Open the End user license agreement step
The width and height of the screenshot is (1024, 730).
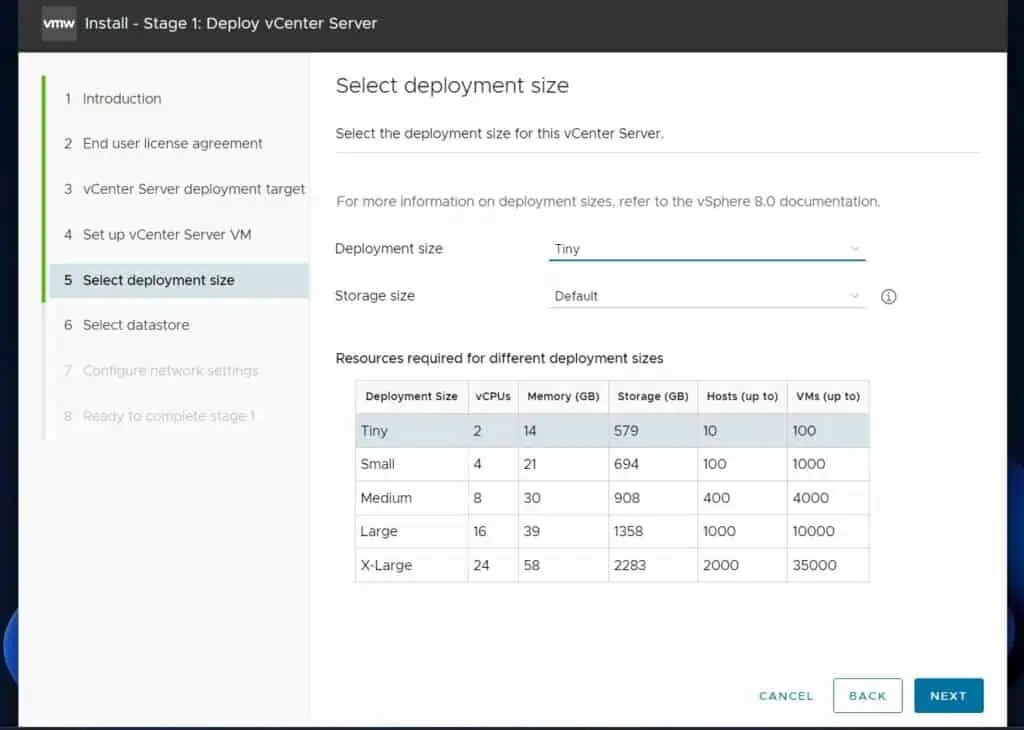(x=172, y=143)
